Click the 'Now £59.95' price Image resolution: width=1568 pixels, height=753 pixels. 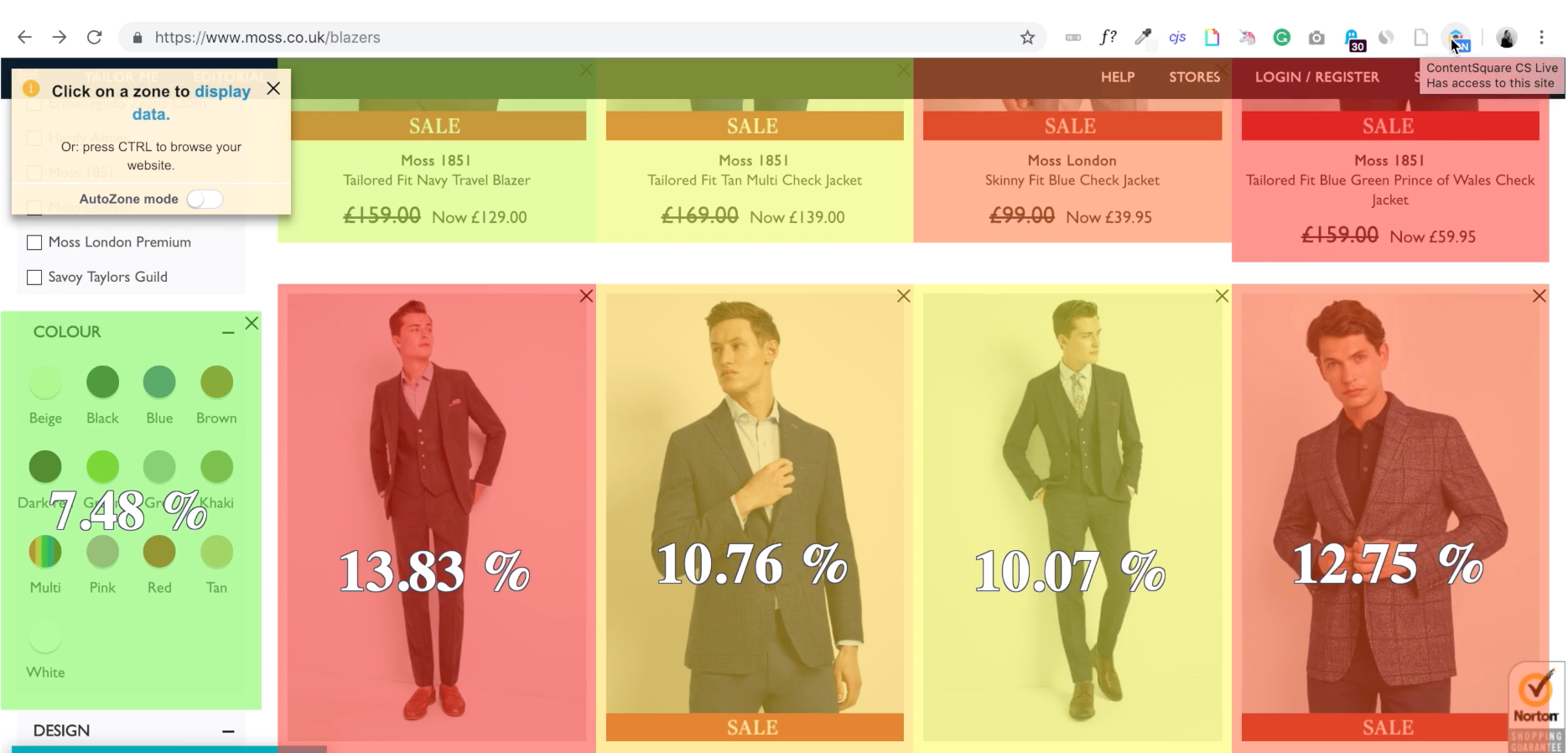(x=1433, y=236)
